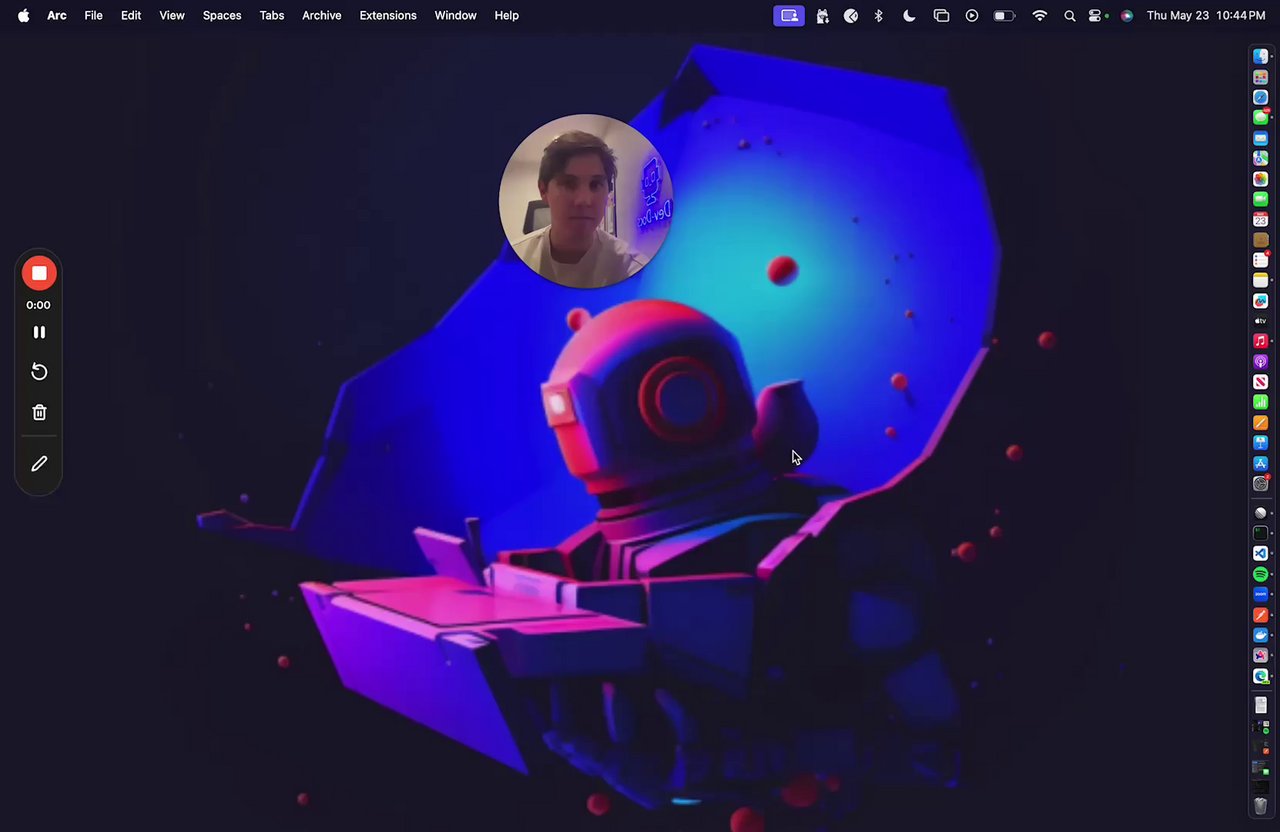Open Reminders from the dock

[1261, 260]
